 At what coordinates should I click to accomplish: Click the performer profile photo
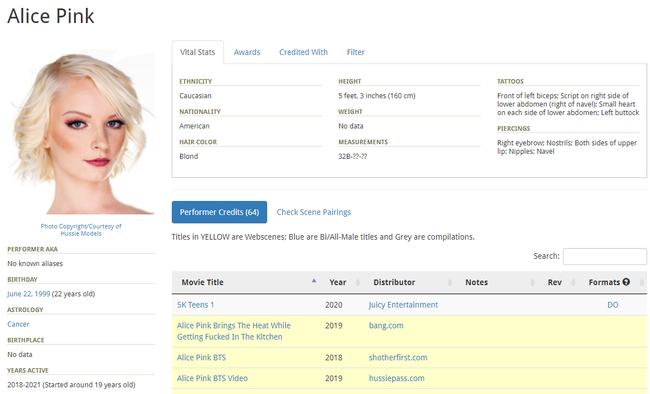pyautogui.click(x=81, y=133)
